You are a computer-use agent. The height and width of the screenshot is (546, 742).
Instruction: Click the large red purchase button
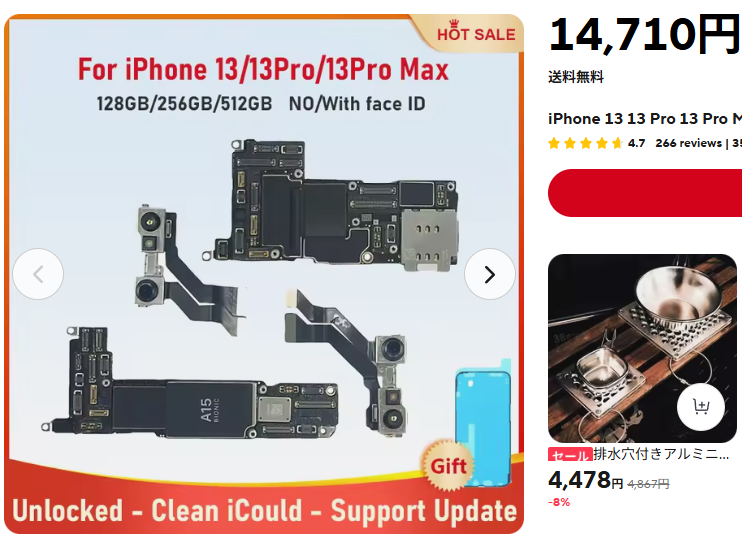(x=645, y=193)
